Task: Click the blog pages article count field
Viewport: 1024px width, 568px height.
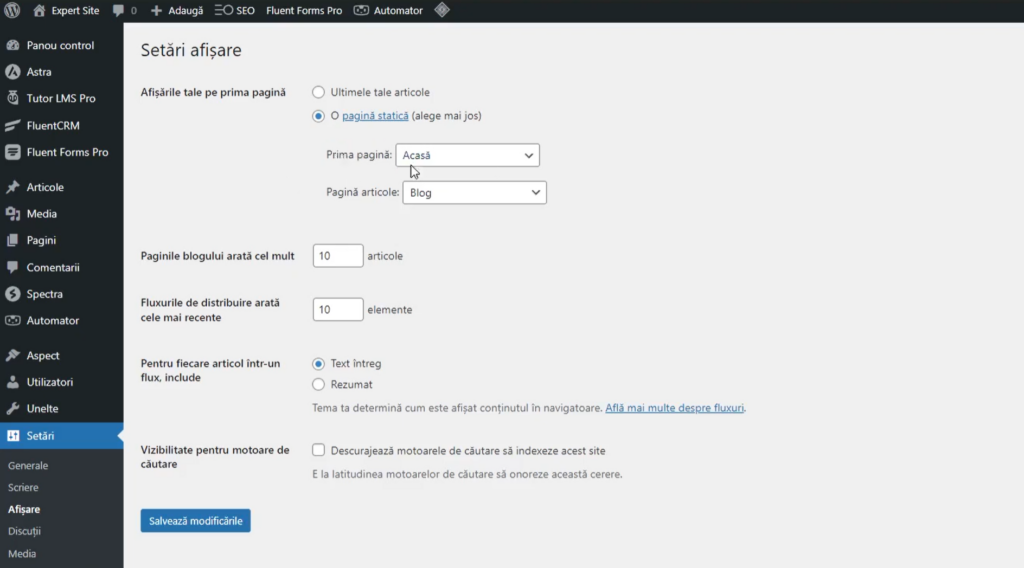Action: (x=337, y=256)
